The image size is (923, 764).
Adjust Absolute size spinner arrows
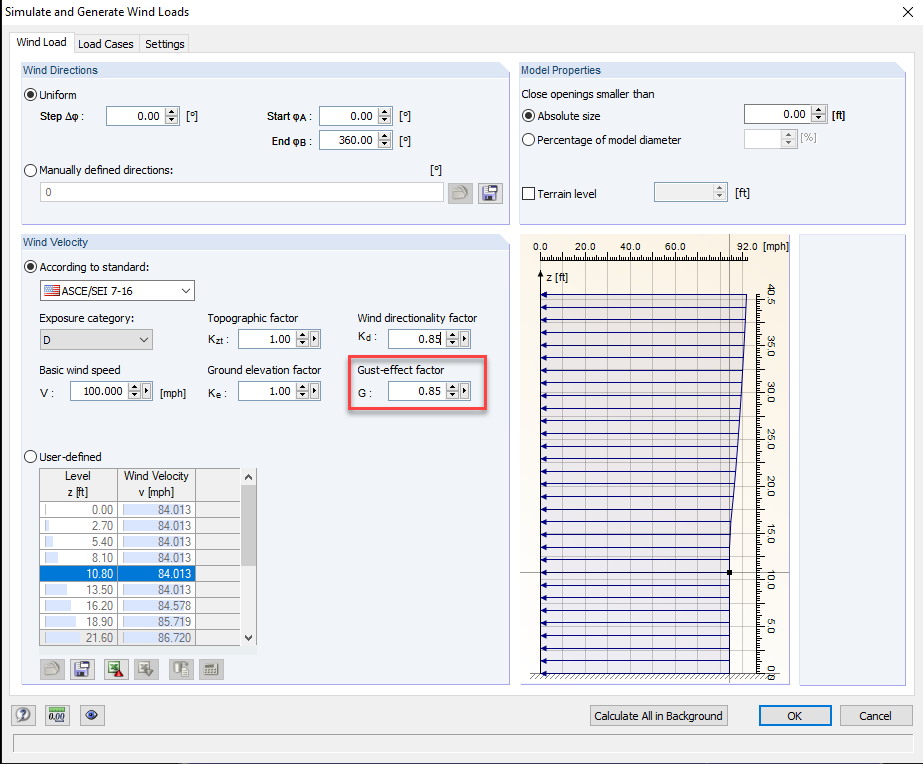click(x=819, y=114)
